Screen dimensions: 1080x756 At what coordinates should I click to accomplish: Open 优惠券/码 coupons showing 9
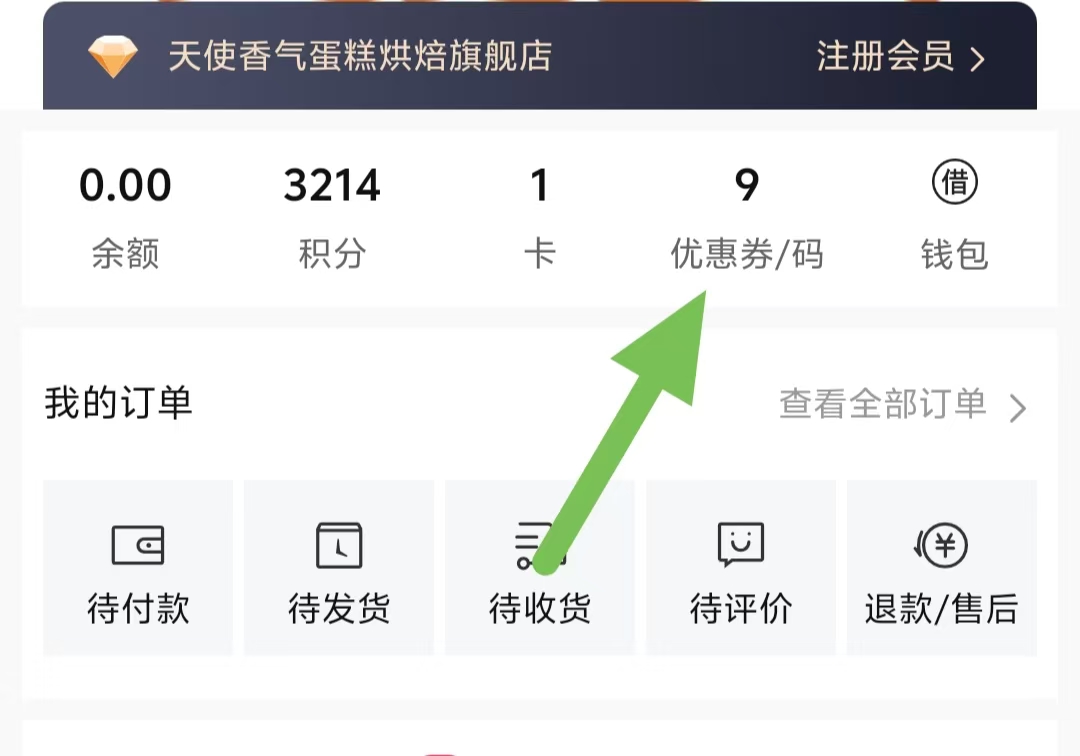click(x=747, y=218)
